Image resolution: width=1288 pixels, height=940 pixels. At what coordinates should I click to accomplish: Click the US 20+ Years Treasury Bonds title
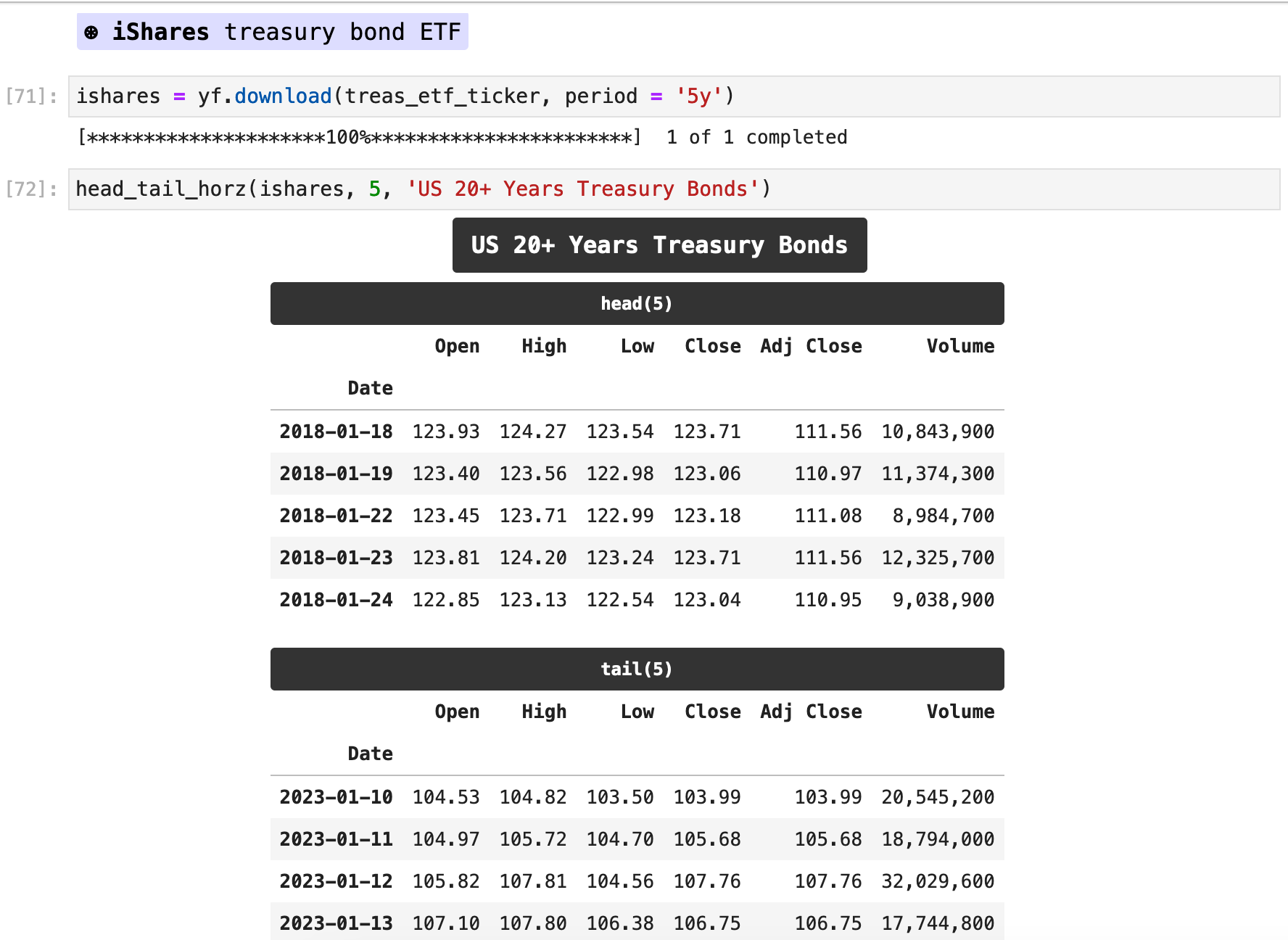tap(659, 245)
